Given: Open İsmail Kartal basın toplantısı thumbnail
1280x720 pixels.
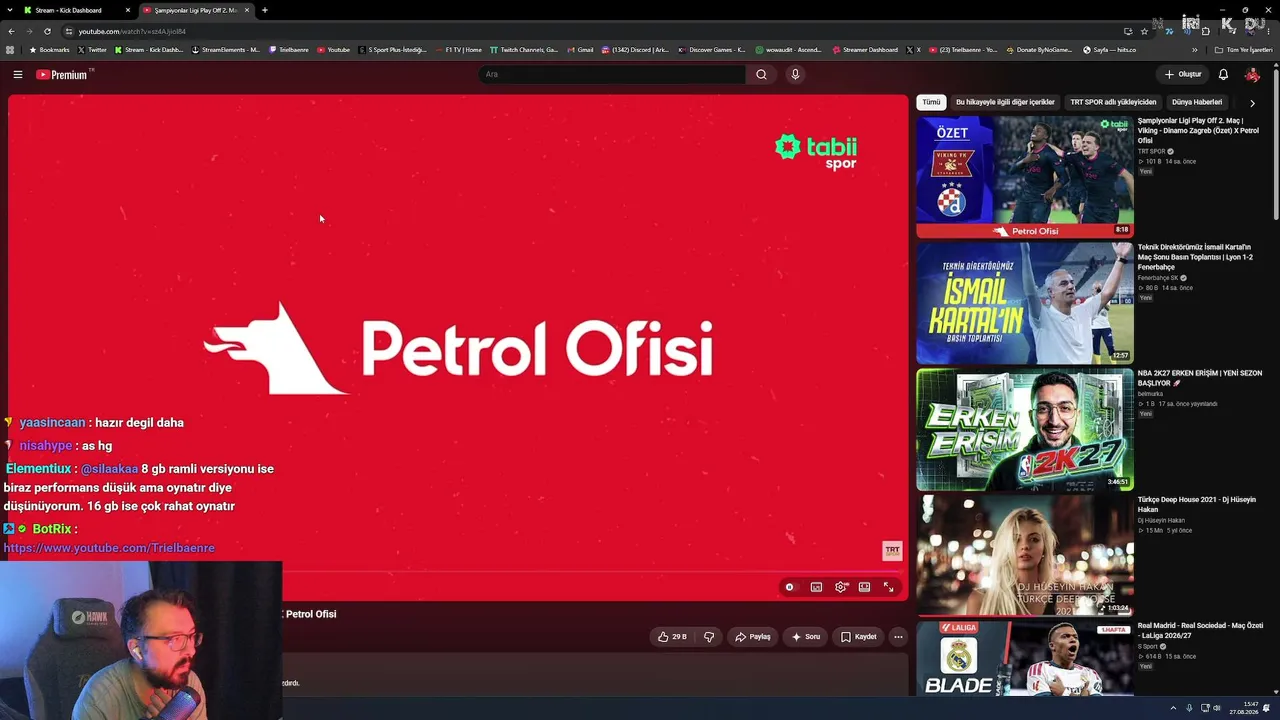Looking at the screenshot, I should [1025, 303].
